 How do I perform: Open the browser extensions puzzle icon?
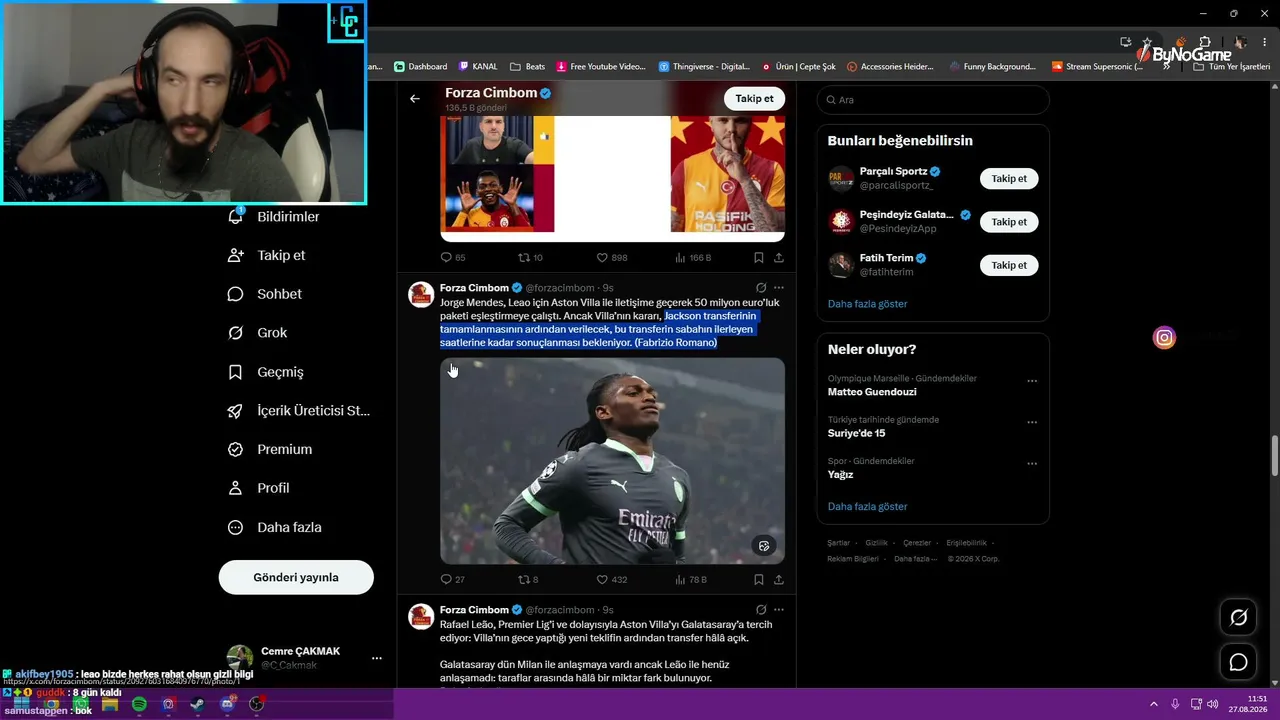point(1205,42)
